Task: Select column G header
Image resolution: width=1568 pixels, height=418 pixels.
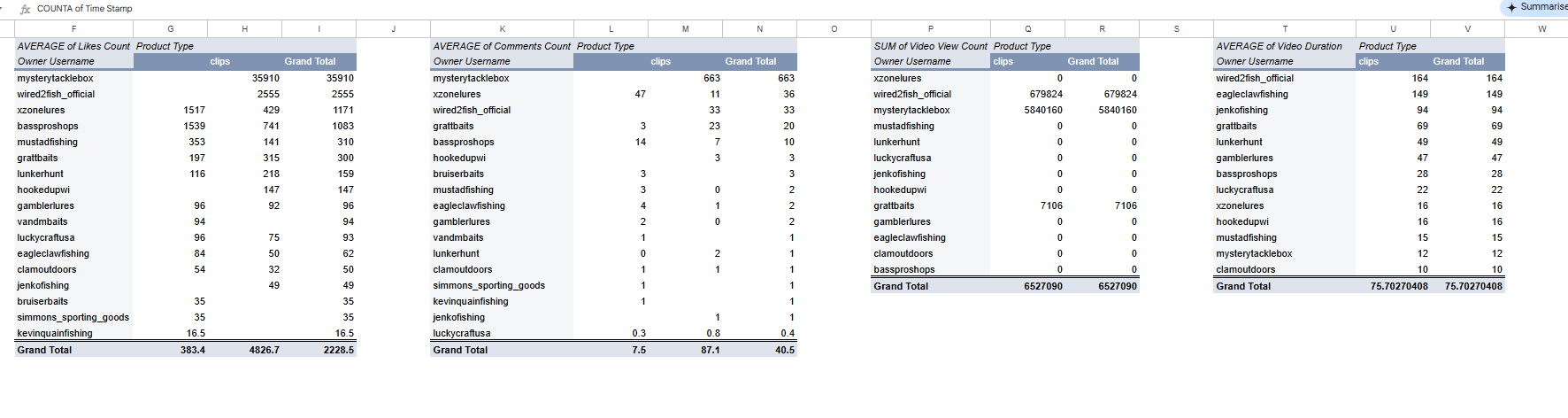Action: tap(171, 28)
